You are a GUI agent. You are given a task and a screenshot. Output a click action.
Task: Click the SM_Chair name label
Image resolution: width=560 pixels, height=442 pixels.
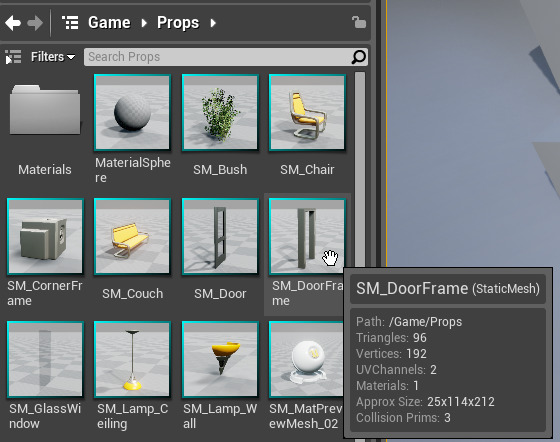pos(307,170)
